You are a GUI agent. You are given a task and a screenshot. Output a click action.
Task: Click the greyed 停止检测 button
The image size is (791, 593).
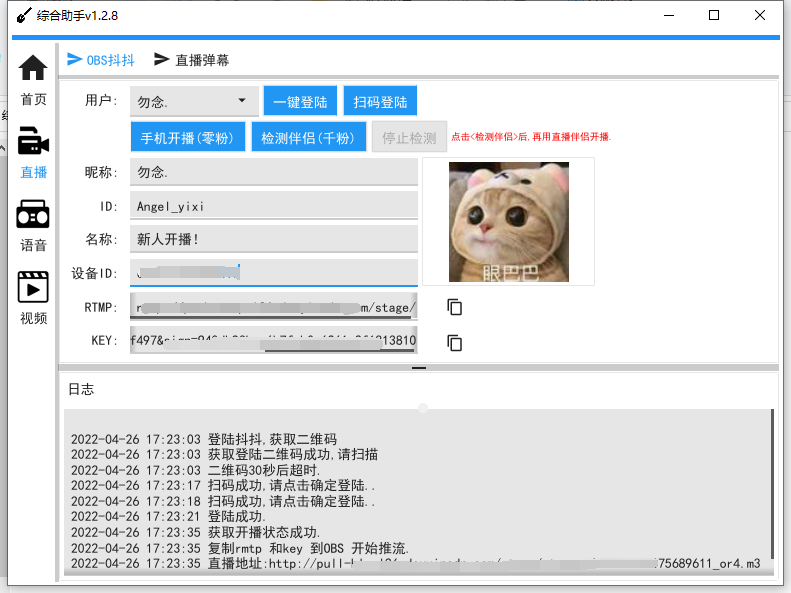(x=409, y=137)
